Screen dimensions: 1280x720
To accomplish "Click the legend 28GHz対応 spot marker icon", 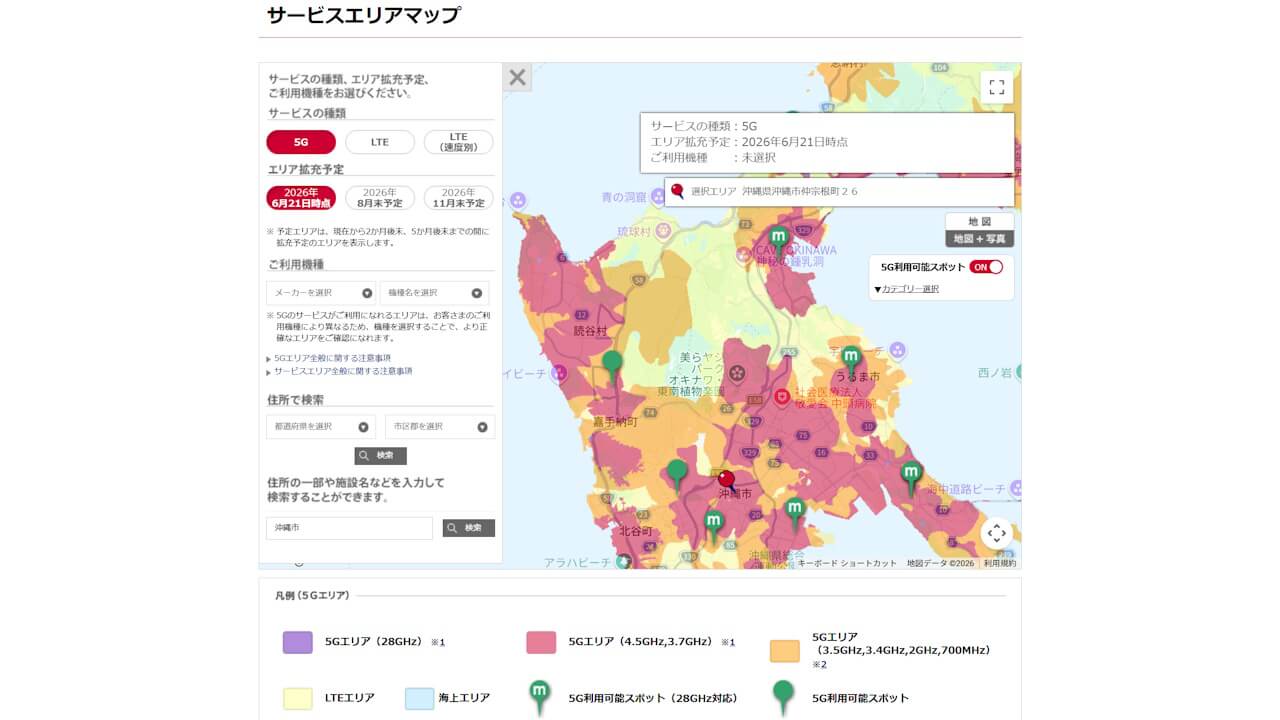I will click(540, 696).
